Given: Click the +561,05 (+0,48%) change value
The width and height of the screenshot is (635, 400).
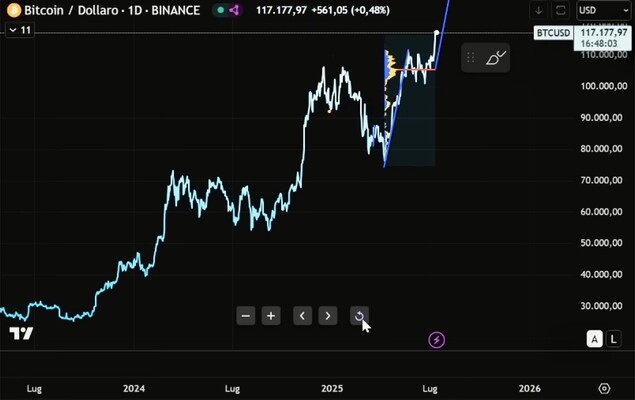Looking at the screenshot, I should tap(351, 10).
